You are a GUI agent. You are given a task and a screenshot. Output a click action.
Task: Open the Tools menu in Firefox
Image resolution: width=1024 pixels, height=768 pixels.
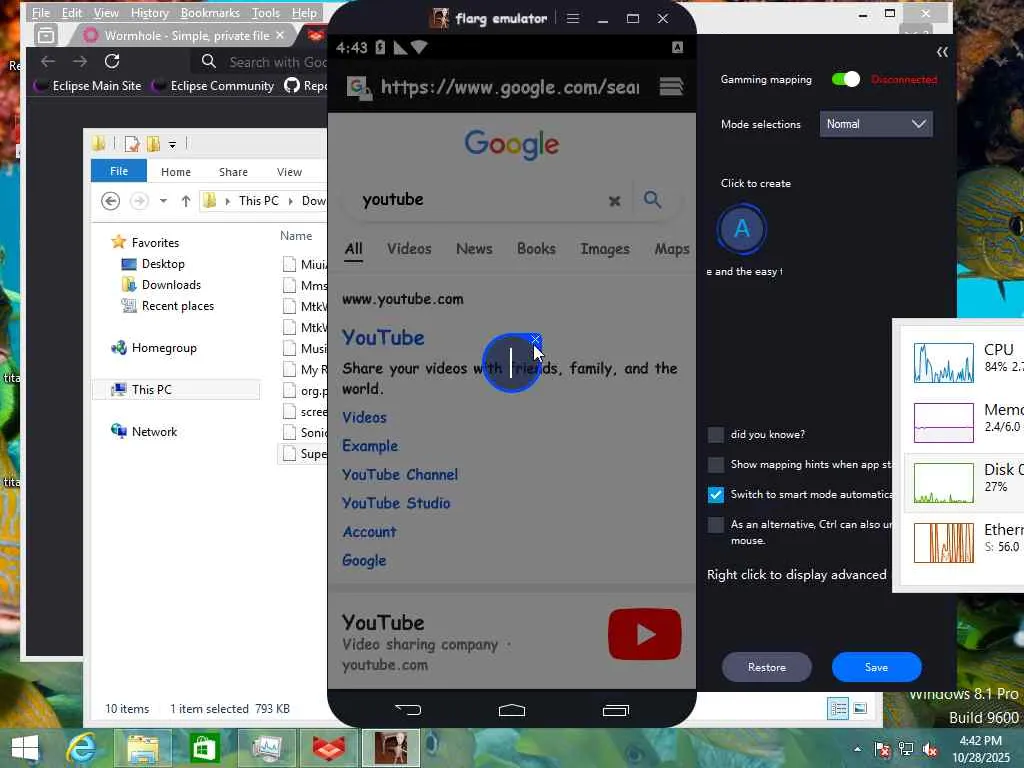(266, 13)
